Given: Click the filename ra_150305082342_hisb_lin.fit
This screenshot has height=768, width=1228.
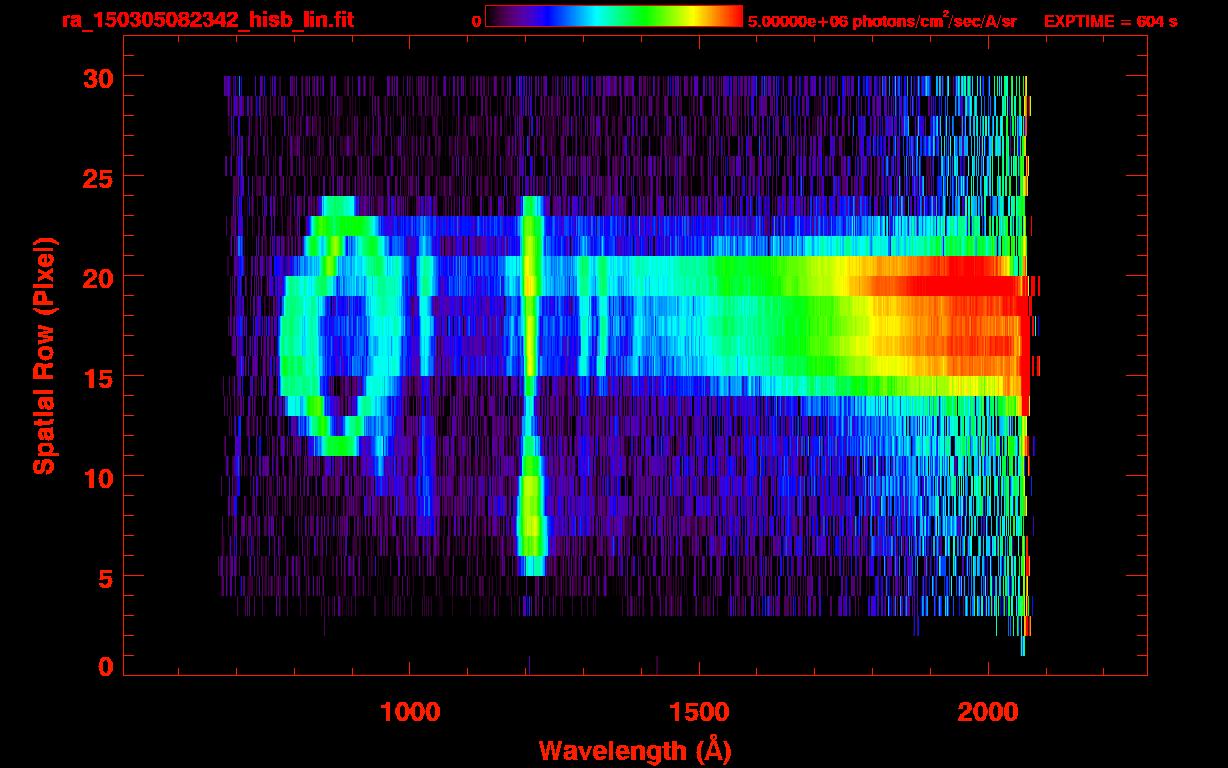Looking at the screenshot, I should pyautogui.click(x=207, y=20).
